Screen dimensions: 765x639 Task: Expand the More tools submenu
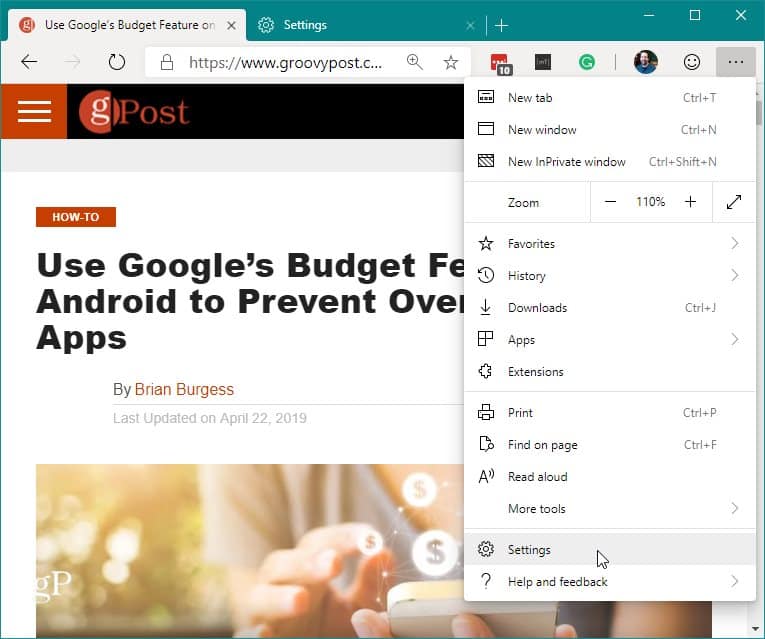pyautogui.click(x=610, y=509)
